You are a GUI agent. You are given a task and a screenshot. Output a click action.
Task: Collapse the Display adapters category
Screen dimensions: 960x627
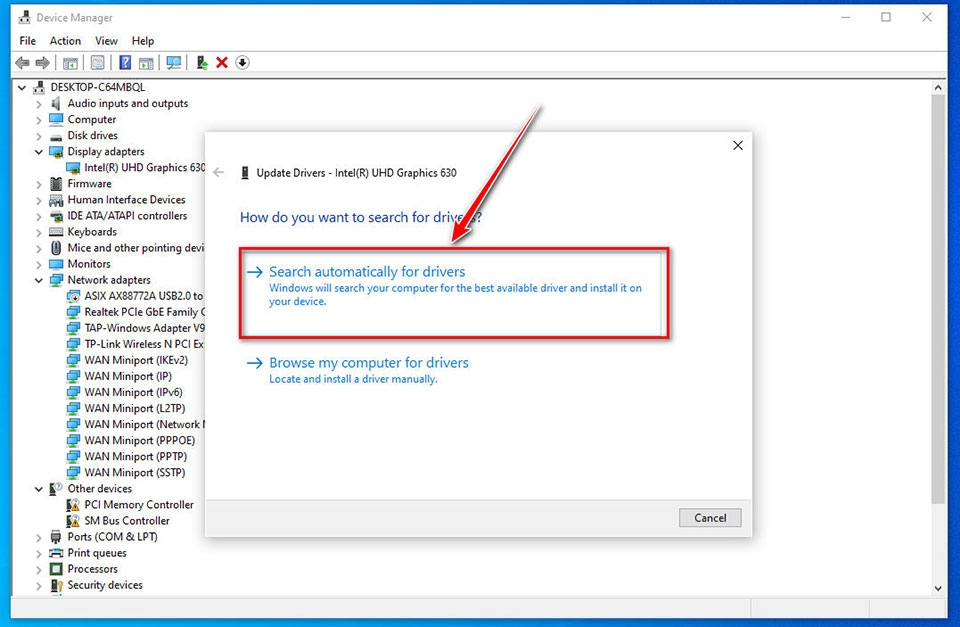point(39,151)
